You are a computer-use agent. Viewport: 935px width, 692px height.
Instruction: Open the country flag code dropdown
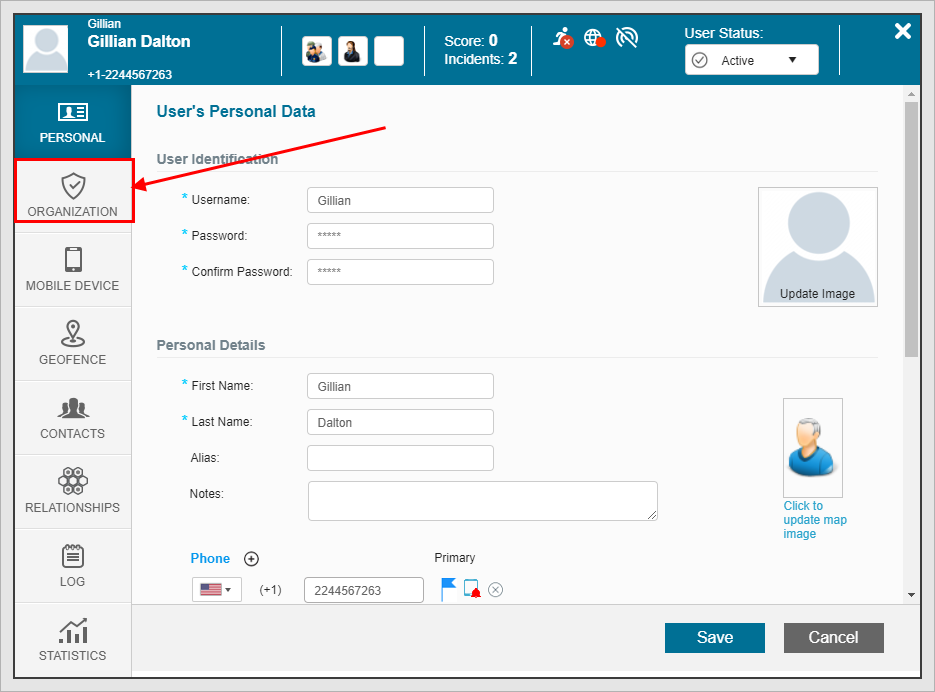pos(216,590)
